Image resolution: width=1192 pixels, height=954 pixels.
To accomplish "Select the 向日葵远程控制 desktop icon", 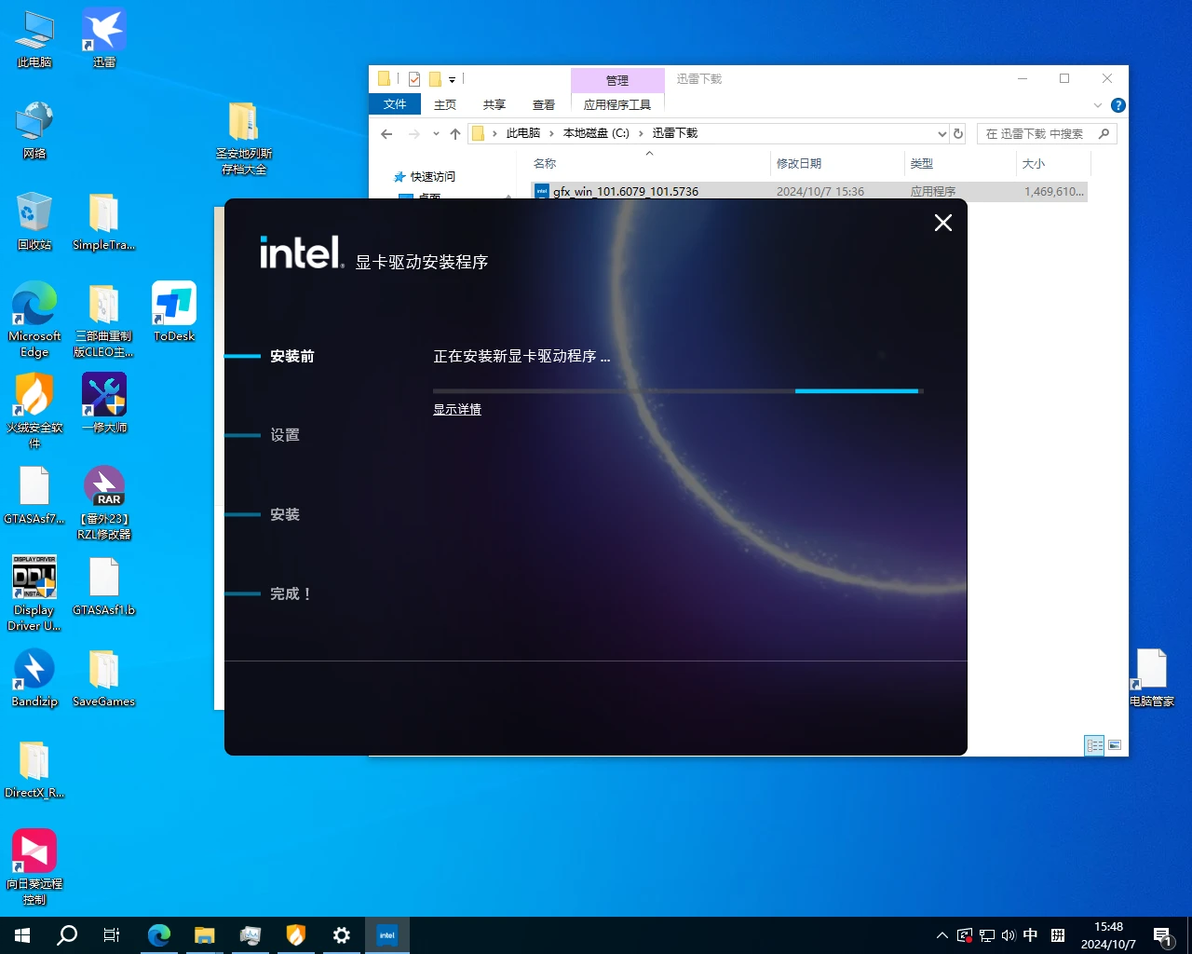I will (34, 867).
